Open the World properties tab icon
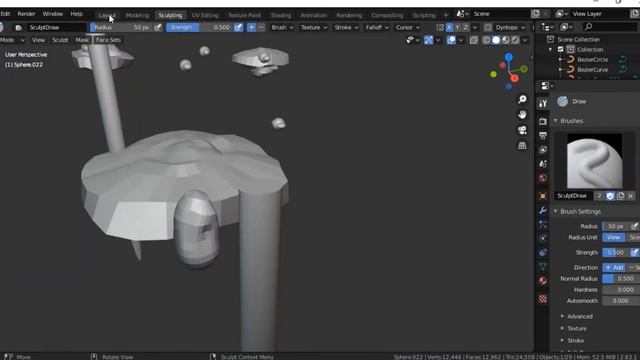This screenshot has width=640, height=360. tap(542, 178)
